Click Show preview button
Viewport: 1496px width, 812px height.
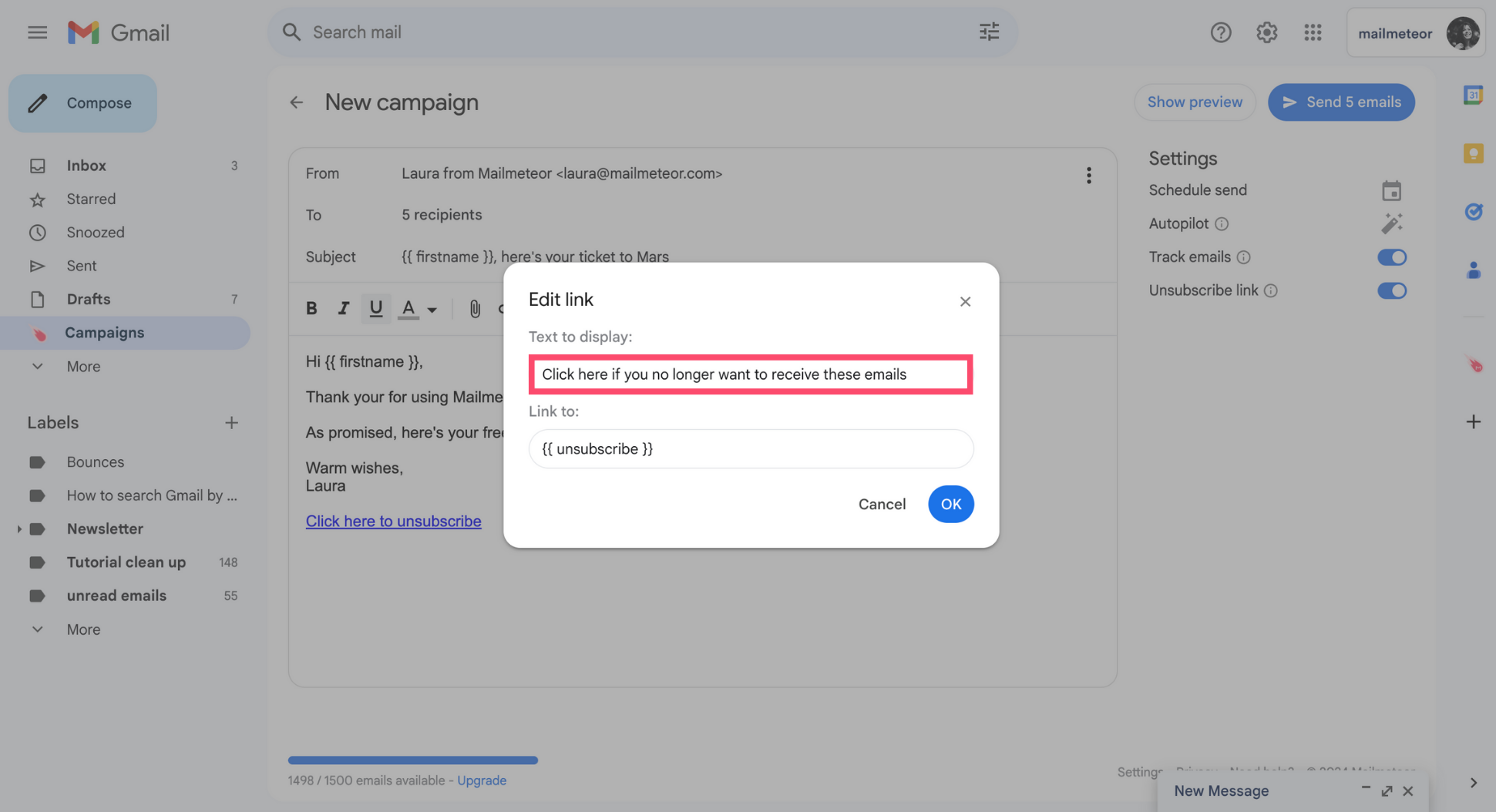(x=1195, y=102)
